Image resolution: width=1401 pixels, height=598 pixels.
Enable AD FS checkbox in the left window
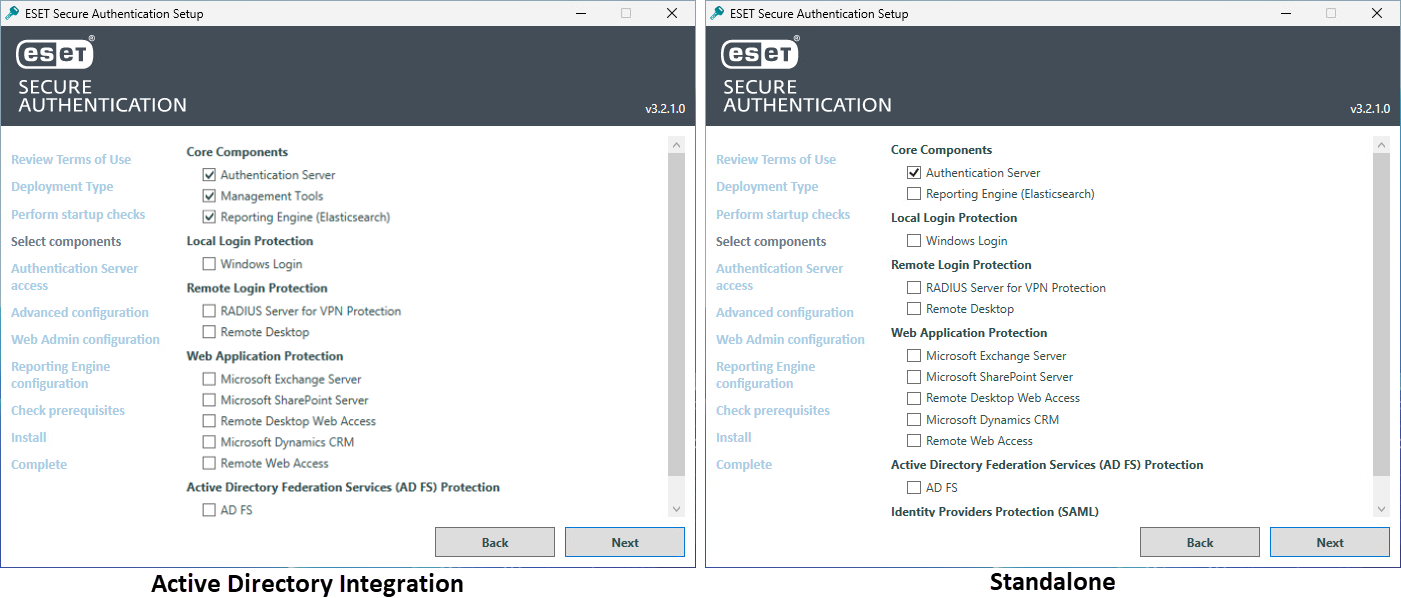(209, 510)
